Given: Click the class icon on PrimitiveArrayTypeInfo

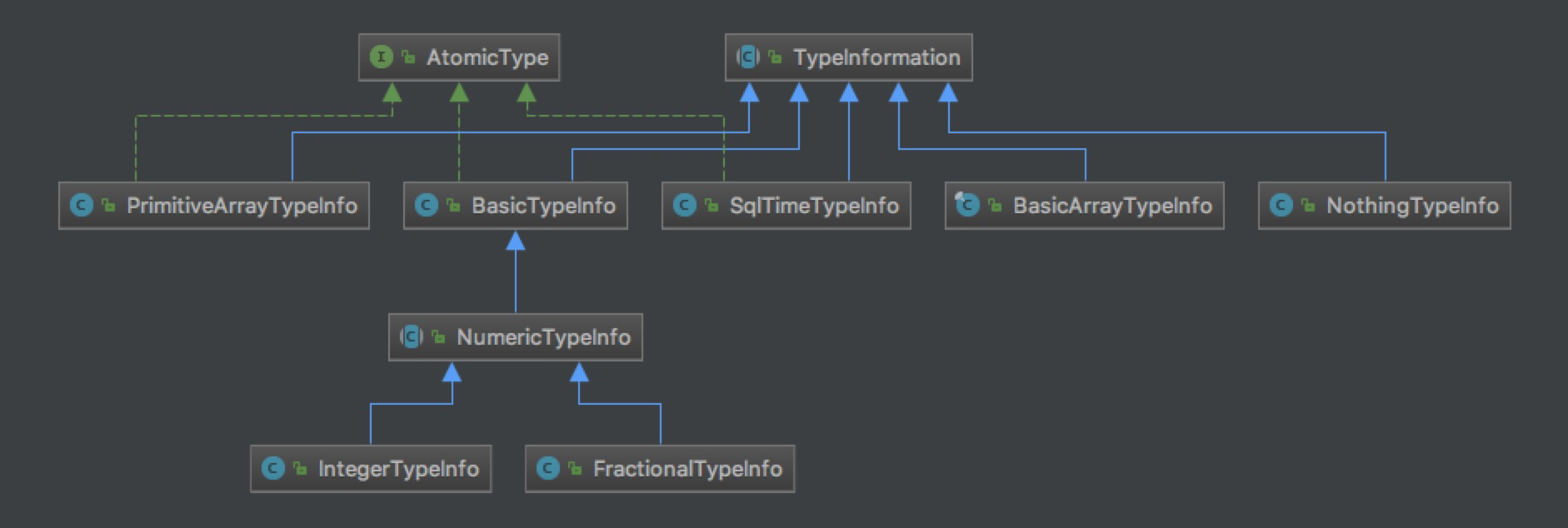Looking at the screenshot, I should tap(81, 205).
